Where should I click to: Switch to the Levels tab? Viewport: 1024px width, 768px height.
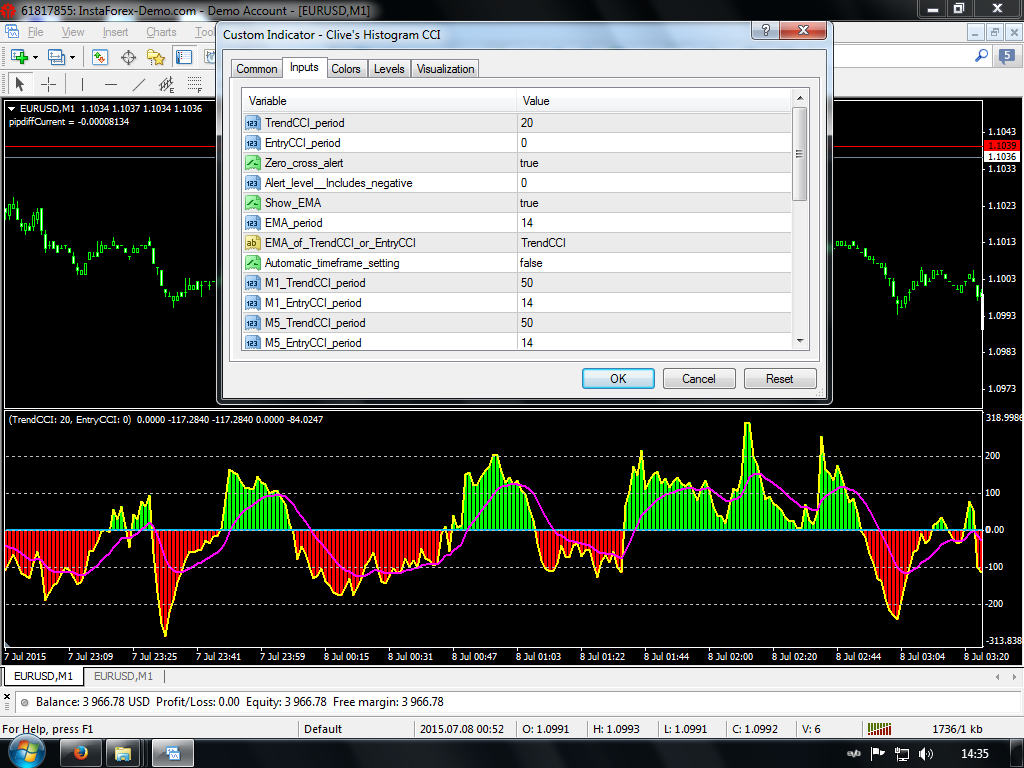[389, 69]
